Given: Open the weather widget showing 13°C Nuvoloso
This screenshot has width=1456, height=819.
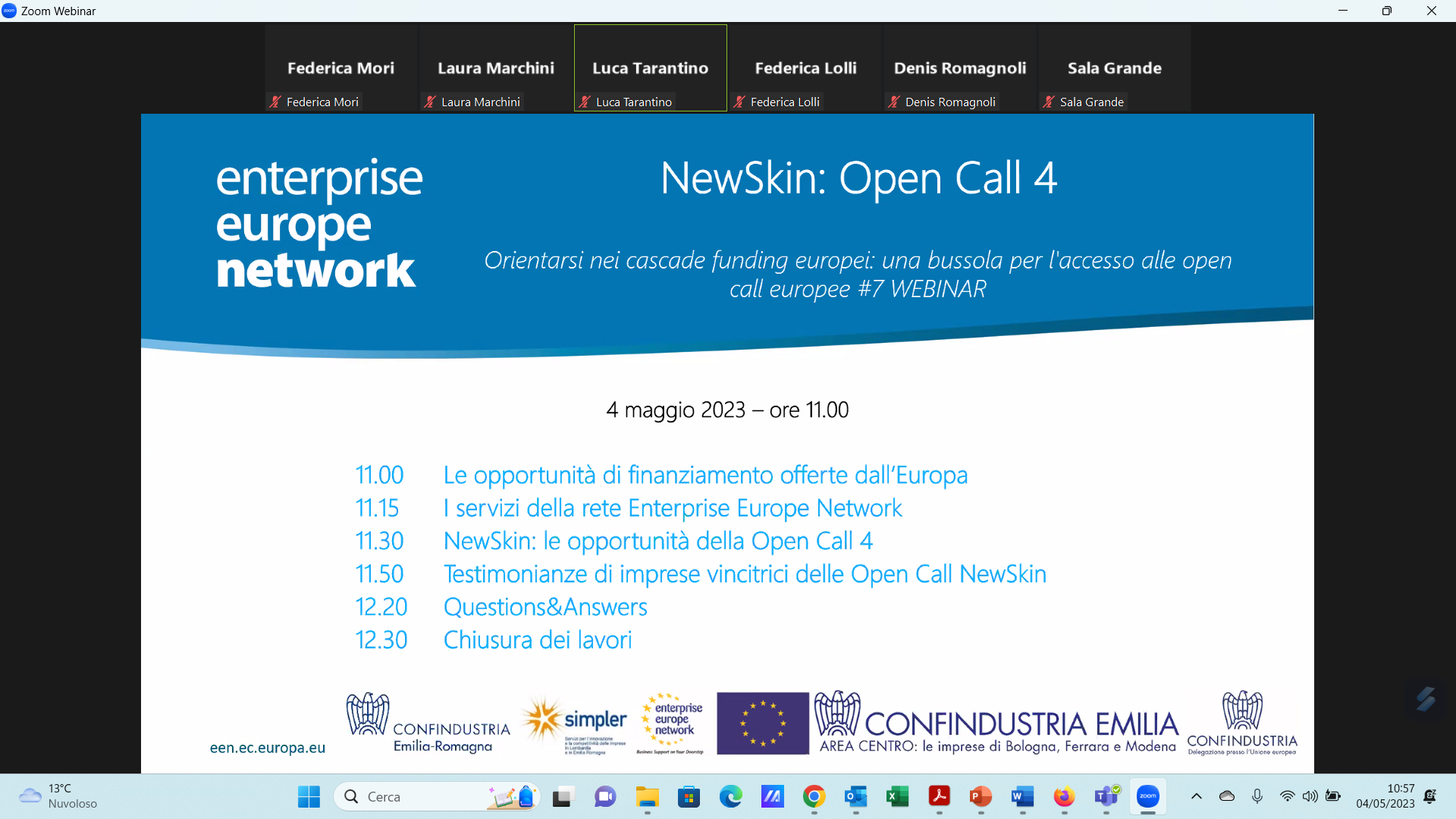Looking at the screenshot, I should (59, 796).
